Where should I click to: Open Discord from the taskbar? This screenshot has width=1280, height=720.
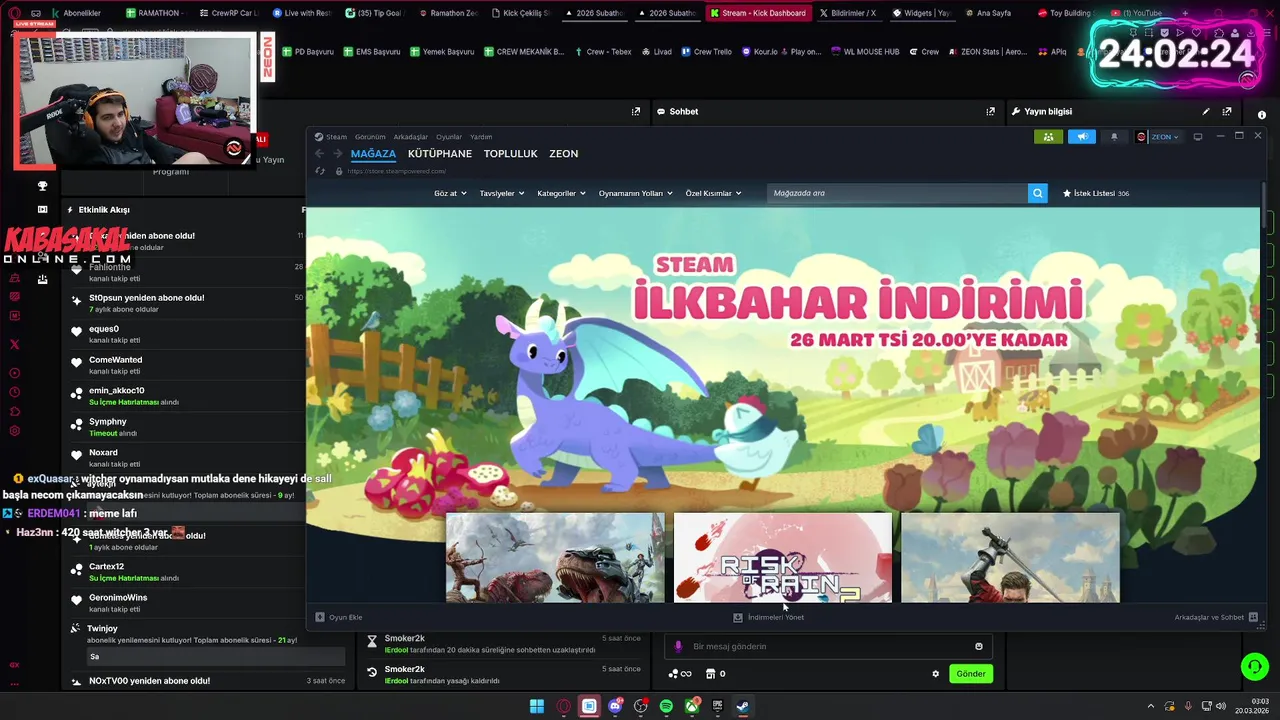(615, 707)
